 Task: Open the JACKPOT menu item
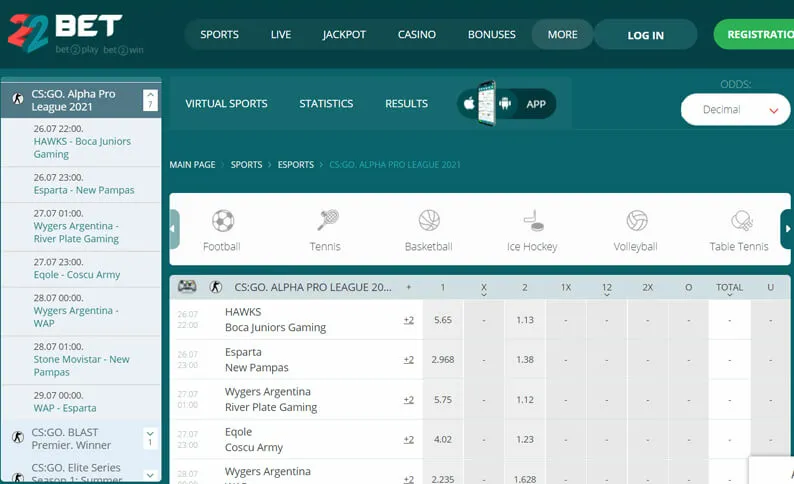(344, 34)
